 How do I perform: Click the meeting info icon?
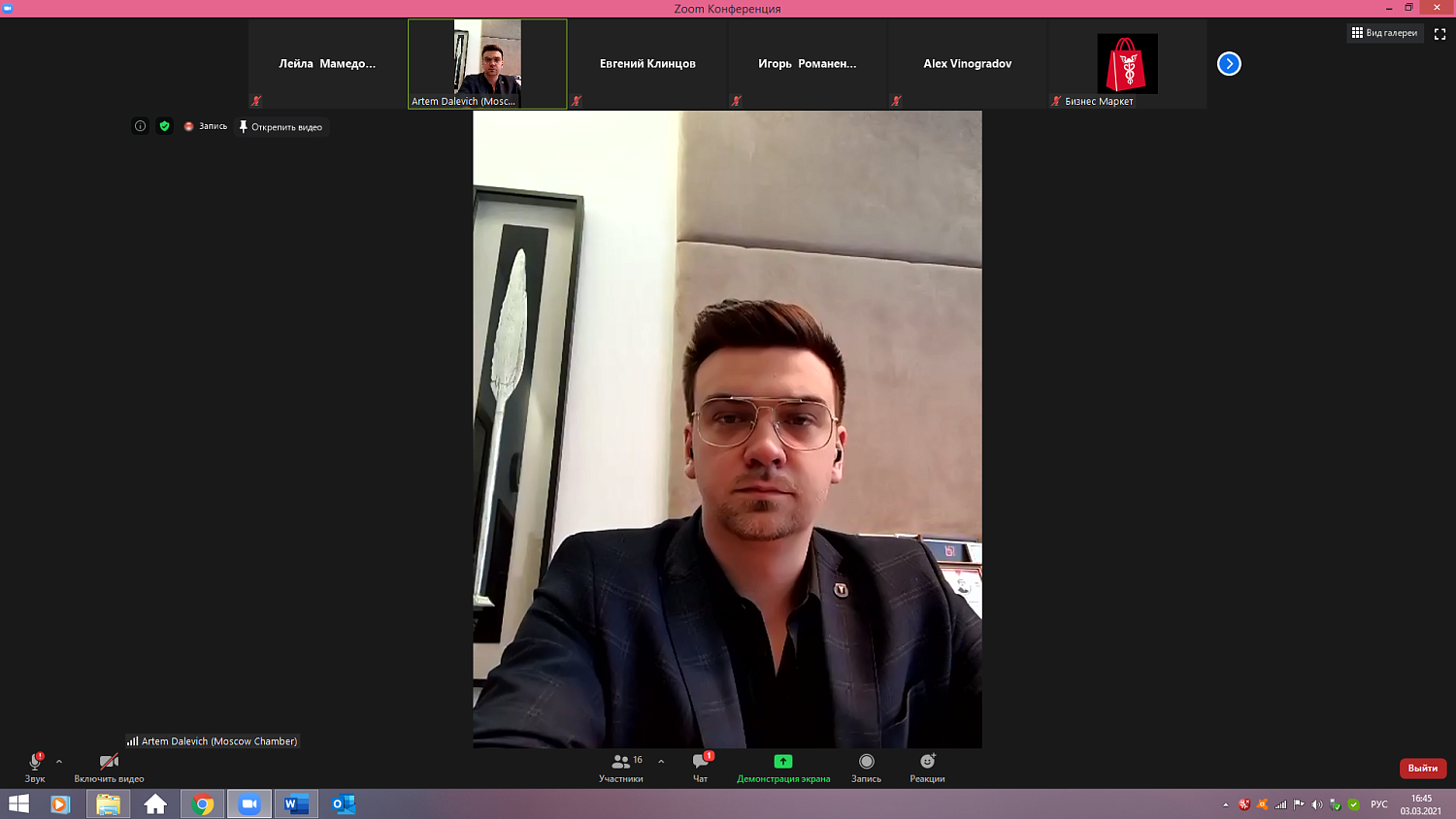[140, 126]
